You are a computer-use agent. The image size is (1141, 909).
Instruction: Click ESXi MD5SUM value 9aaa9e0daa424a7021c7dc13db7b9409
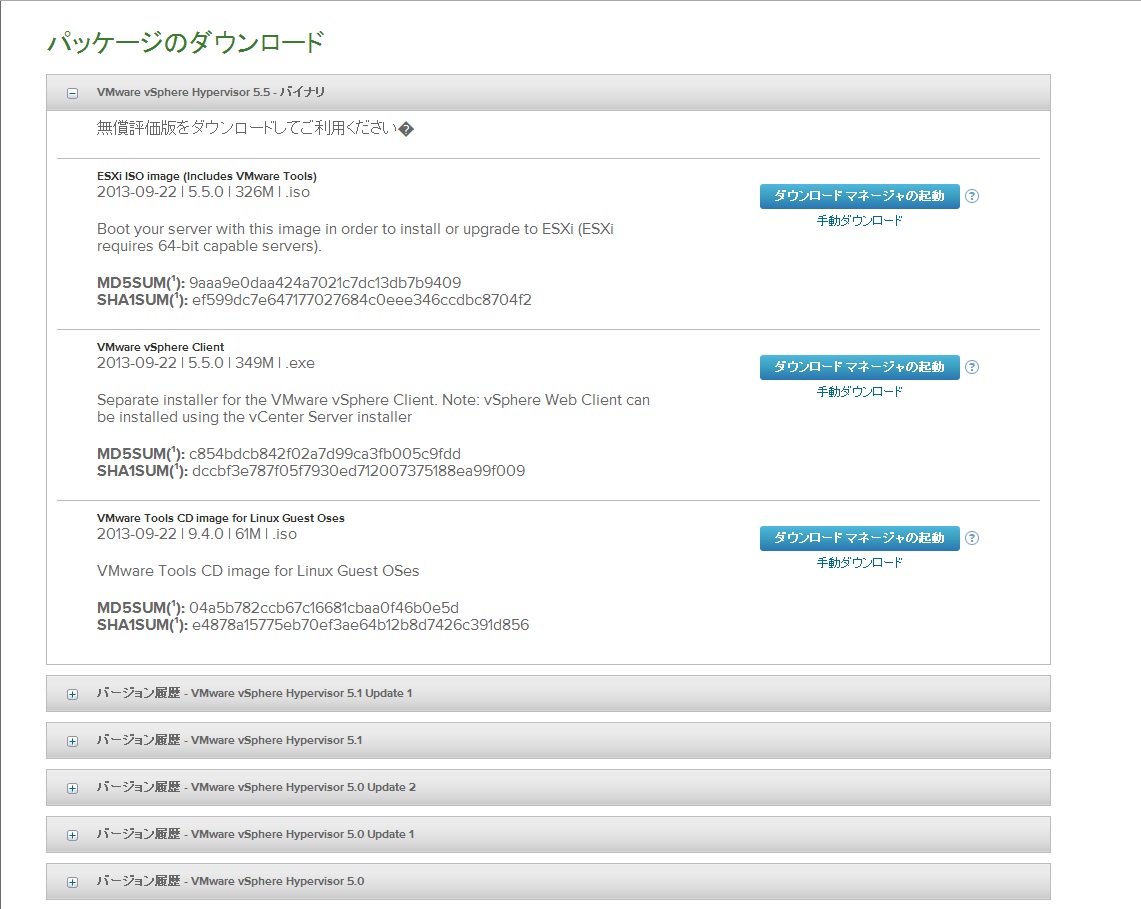325,282
